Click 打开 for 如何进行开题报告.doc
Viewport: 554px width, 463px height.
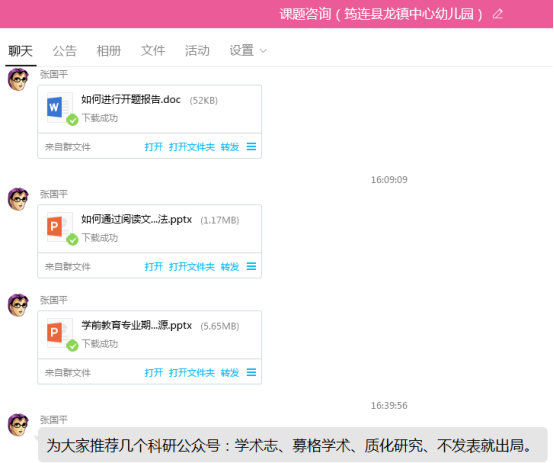pyautogui.click(x=154, y=147)
